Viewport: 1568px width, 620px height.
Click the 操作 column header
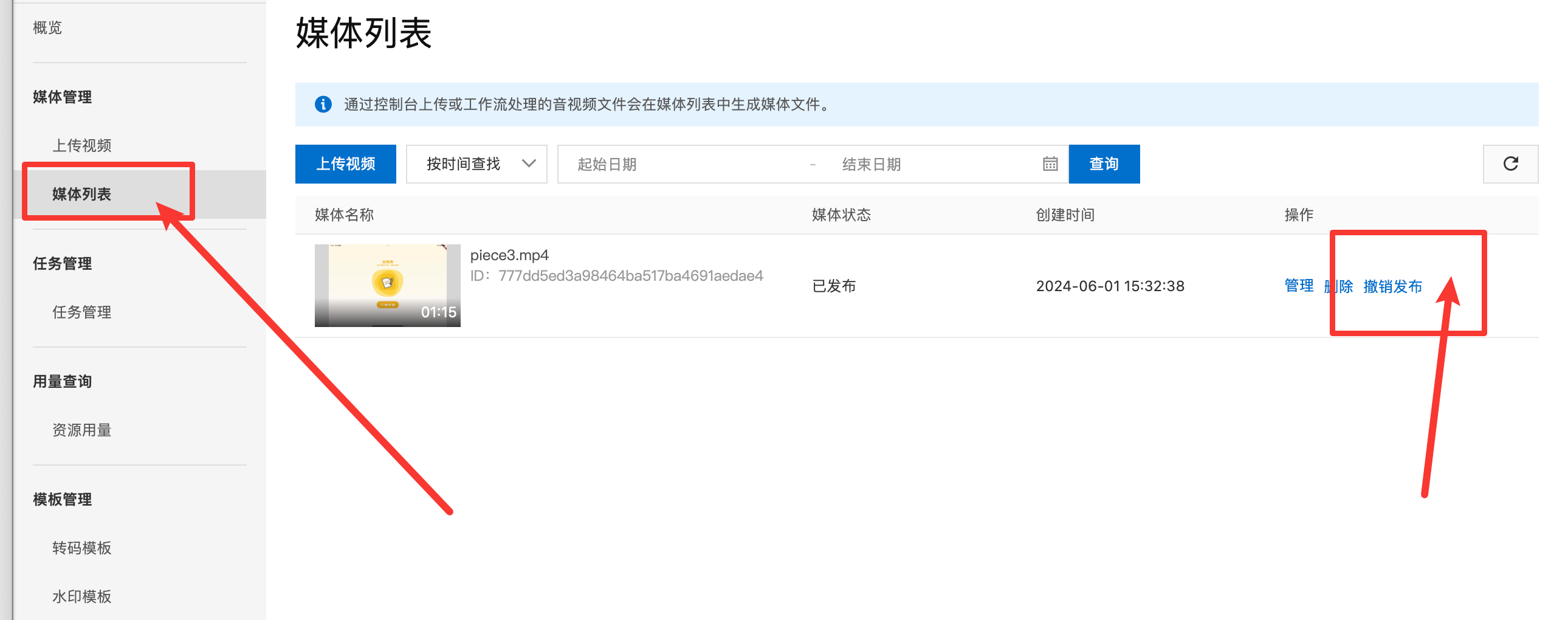[x=1298, y=215]
